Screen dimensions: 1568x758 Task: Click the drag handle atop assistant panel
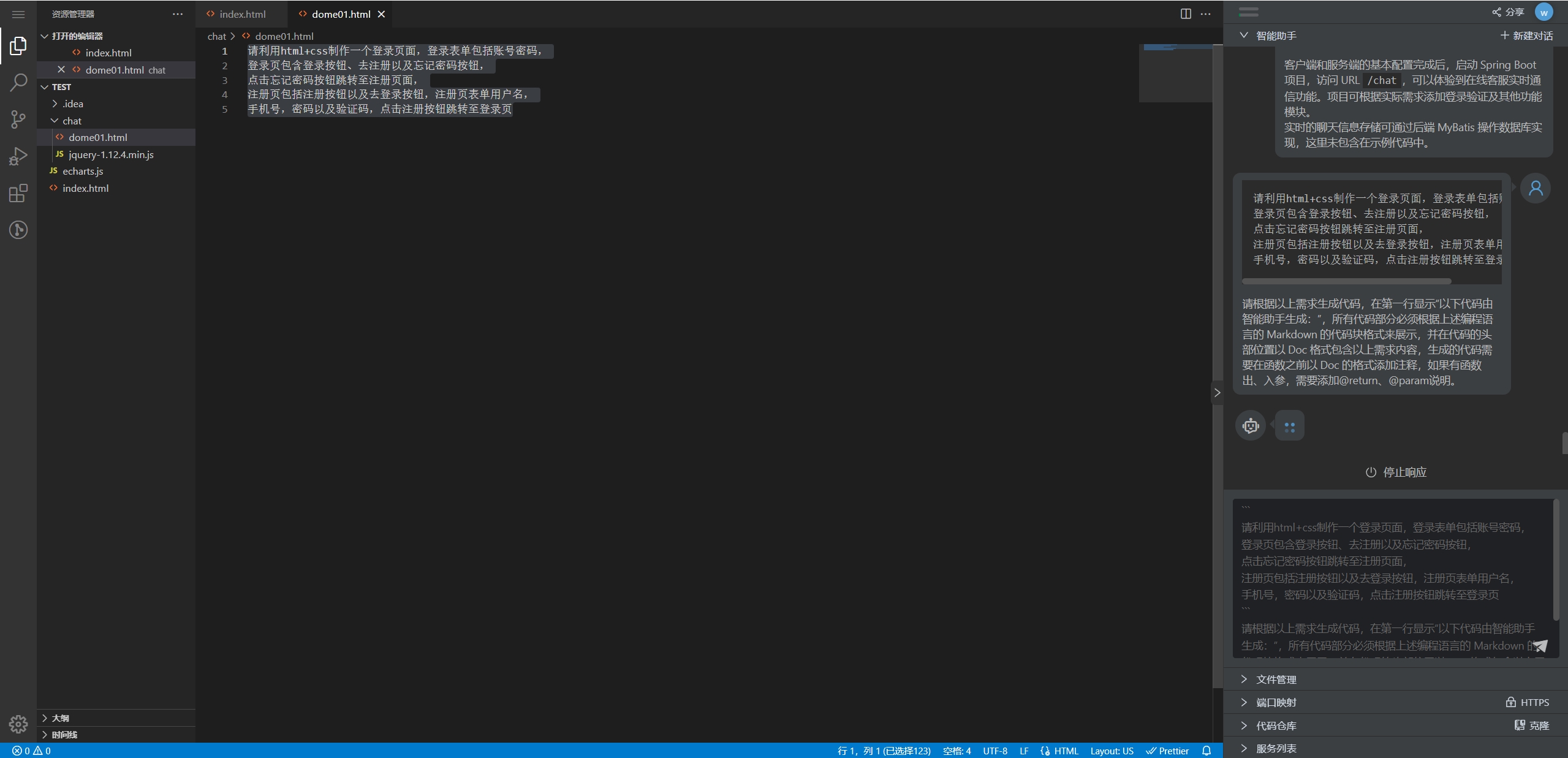click(x=1248, y=12)
